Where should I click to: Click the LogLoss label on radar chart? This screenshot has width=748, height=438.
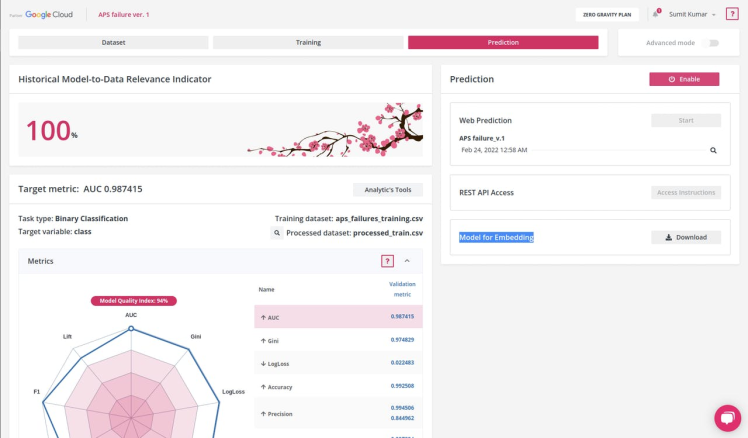[x=233, y=392]
